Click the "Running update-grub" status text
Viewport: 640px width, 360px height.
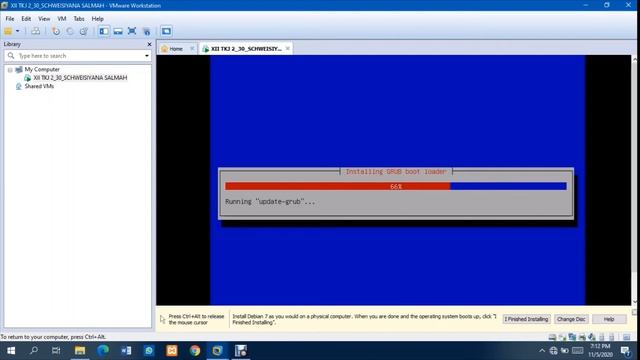(x=270, y=202)
